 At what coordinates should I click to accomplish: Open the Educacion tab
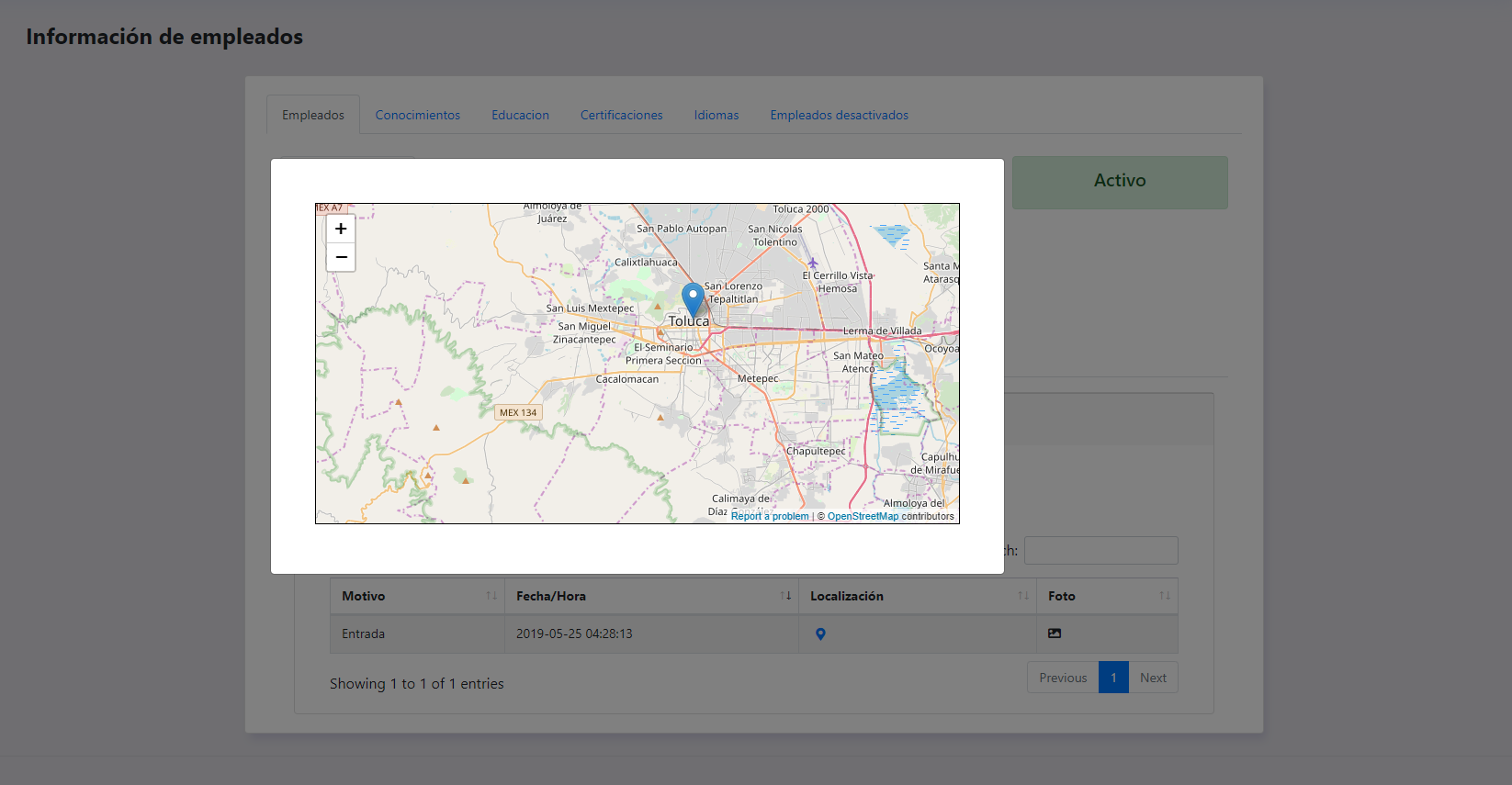click(x=520, y=115)
